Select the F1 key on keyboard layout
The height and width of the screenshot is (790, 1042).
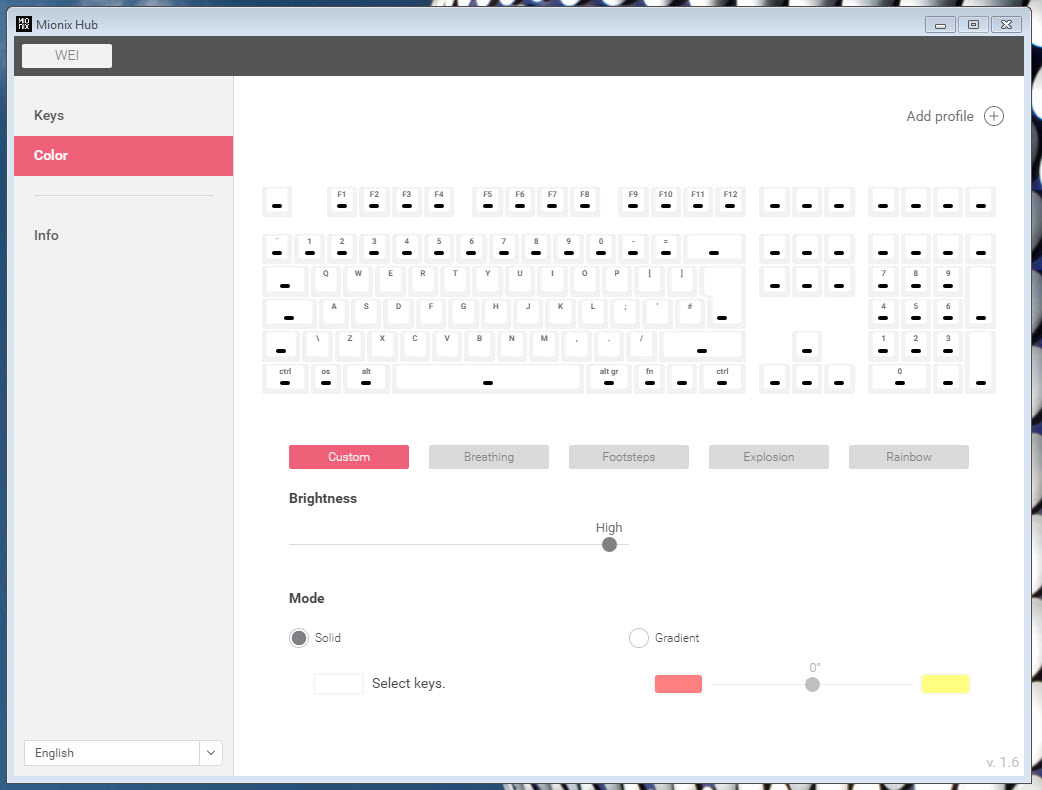[x=342, y=201]
